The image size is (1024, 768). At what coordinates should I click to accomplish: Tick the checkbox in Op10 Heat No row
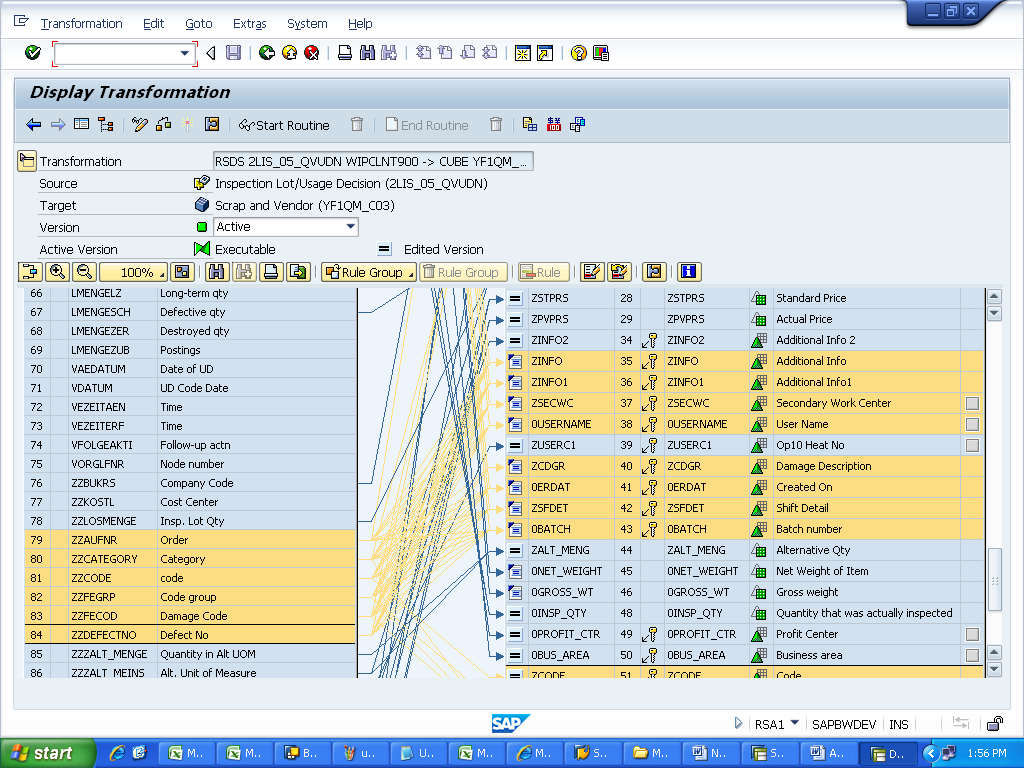(x=972, y=445)
